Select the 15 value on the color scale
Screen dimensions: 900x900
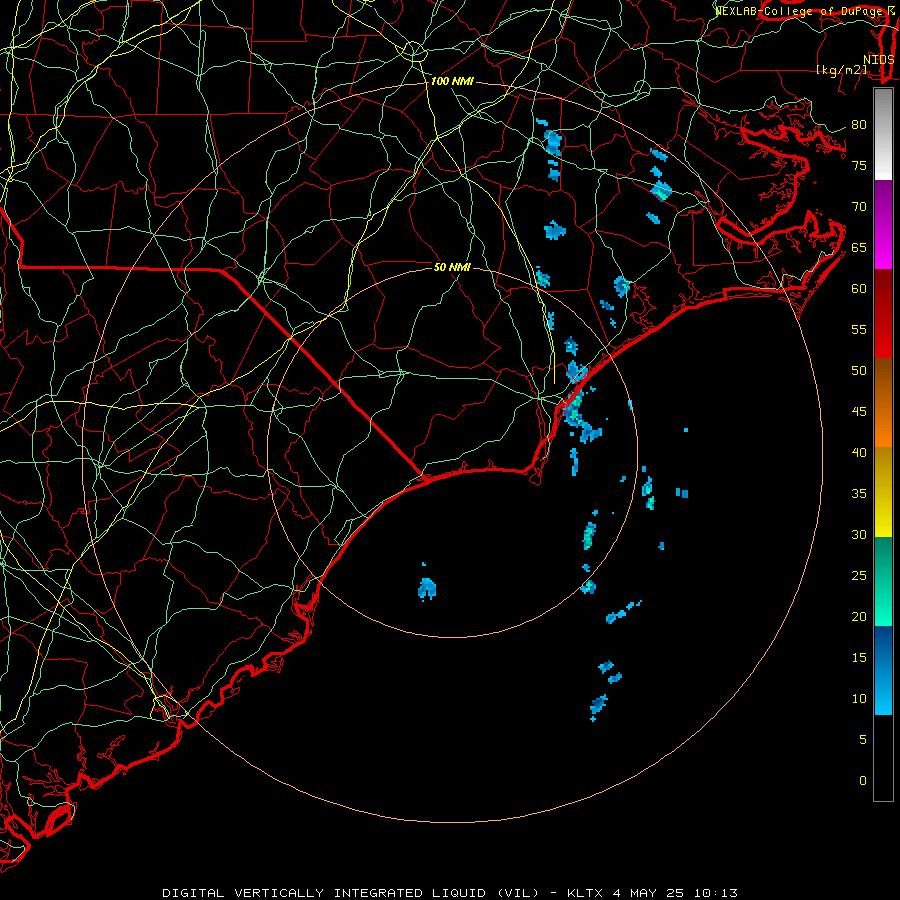click(x=859, y=658)
